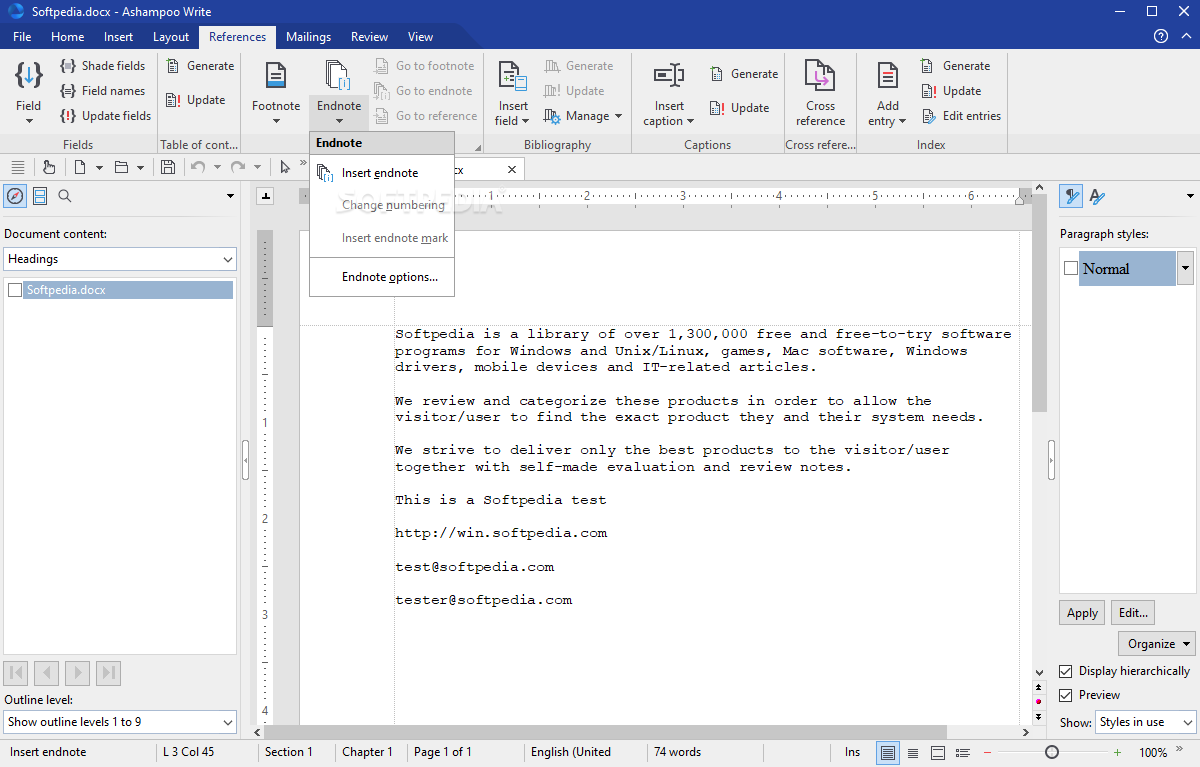Open the help question mark icon
The height and width of the screenshot is (767, 1200).
click(1161, 37)
